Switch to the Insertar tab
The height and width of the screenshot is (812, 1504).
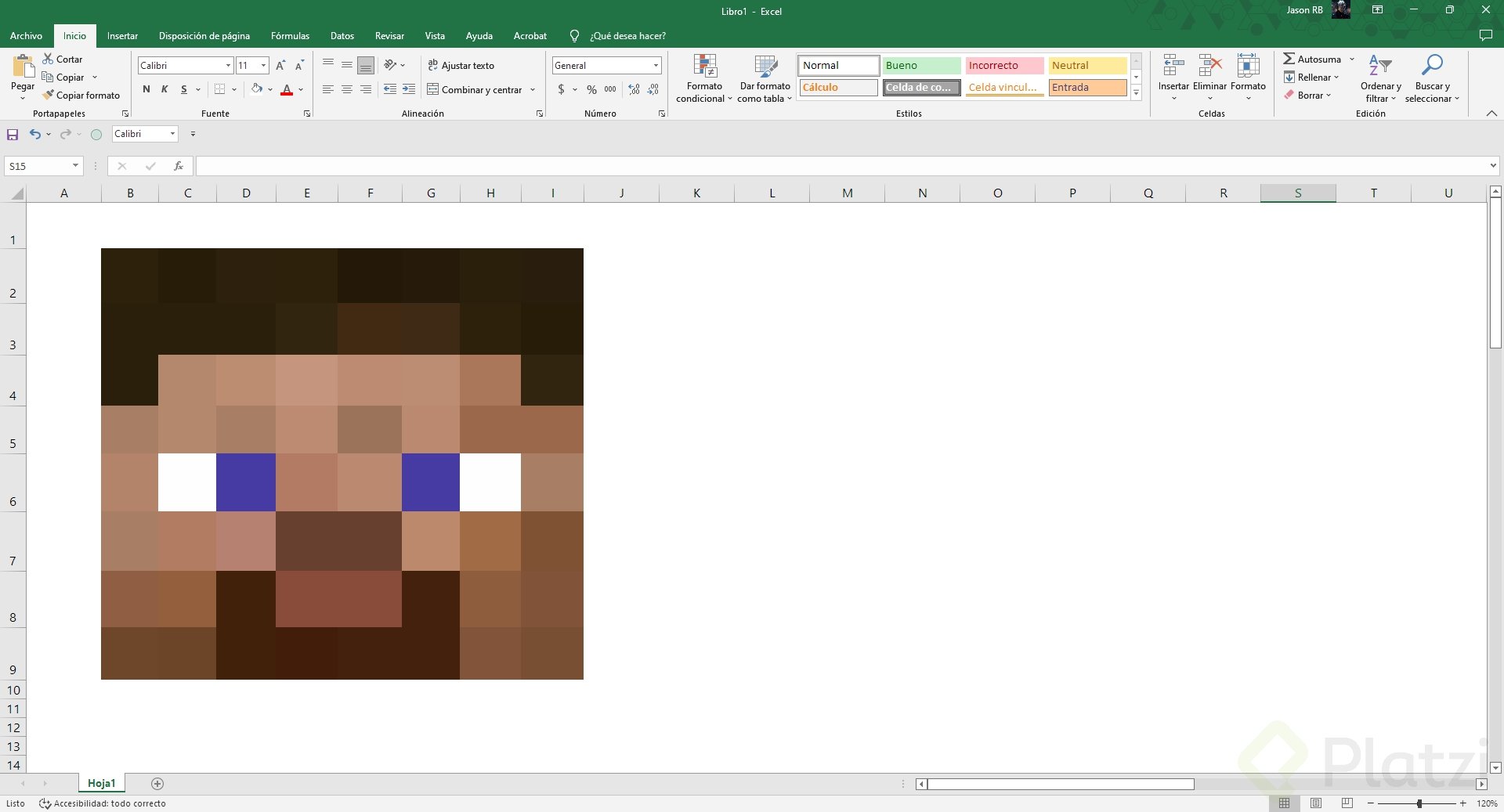click(x=122, y=36)
